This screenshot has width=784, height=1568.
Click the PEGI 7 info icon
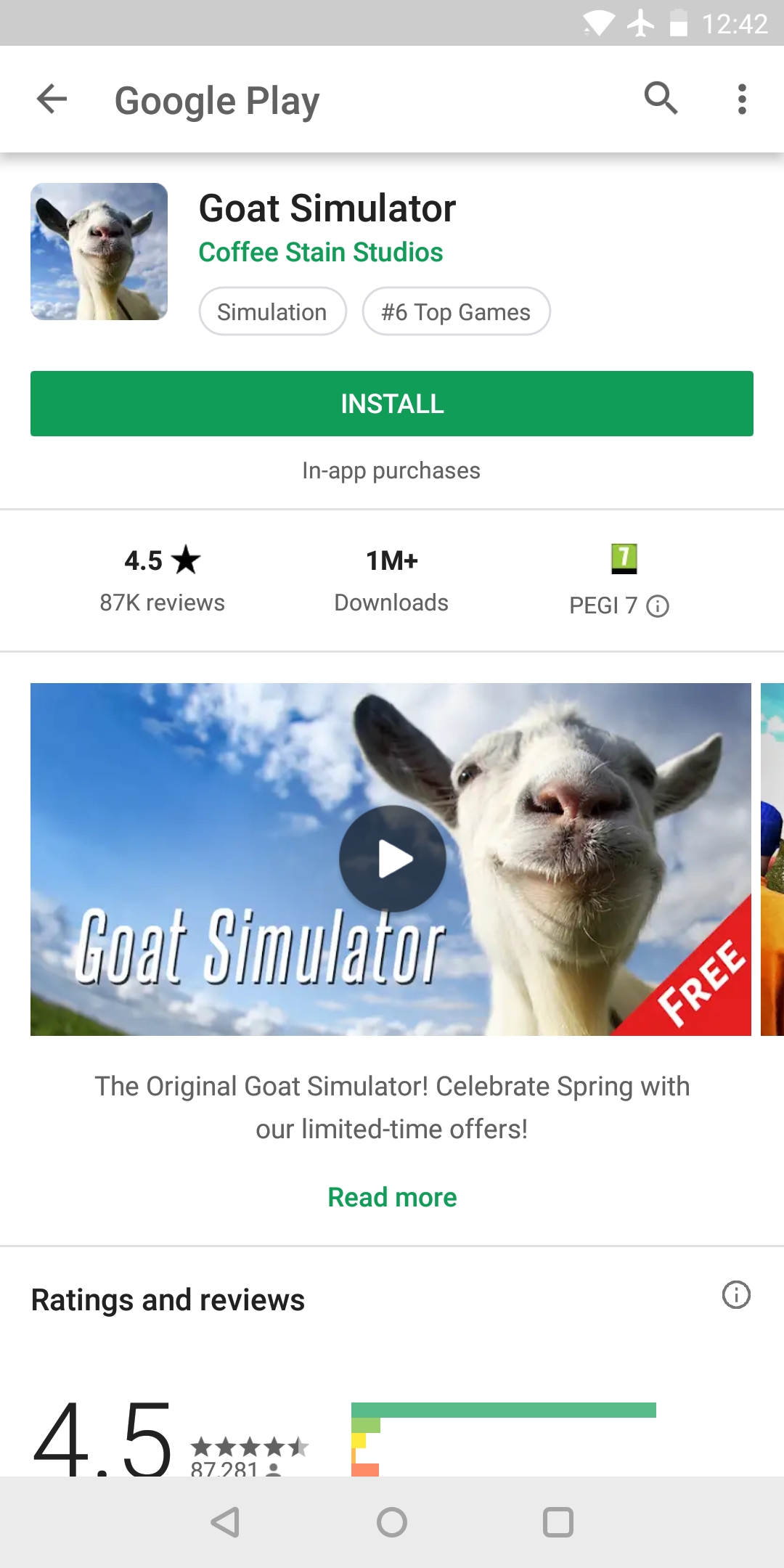(x=658, y=605)
